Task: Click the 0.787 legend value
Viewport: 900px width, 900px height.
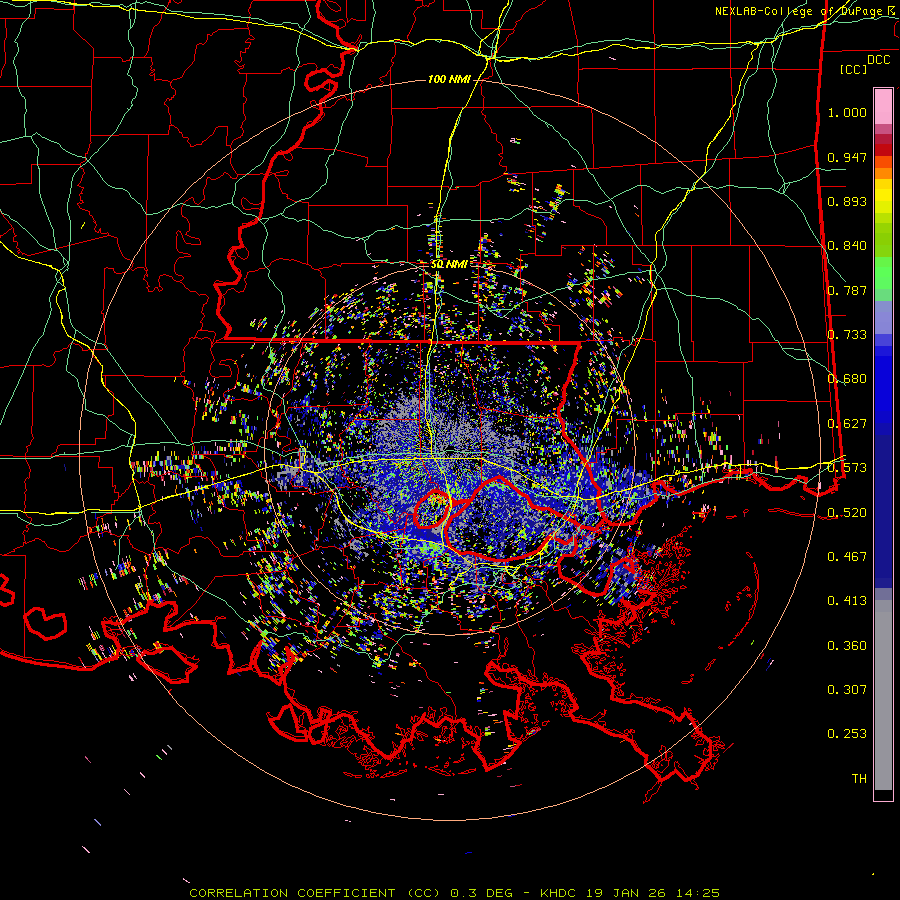Action: (847, 290)
